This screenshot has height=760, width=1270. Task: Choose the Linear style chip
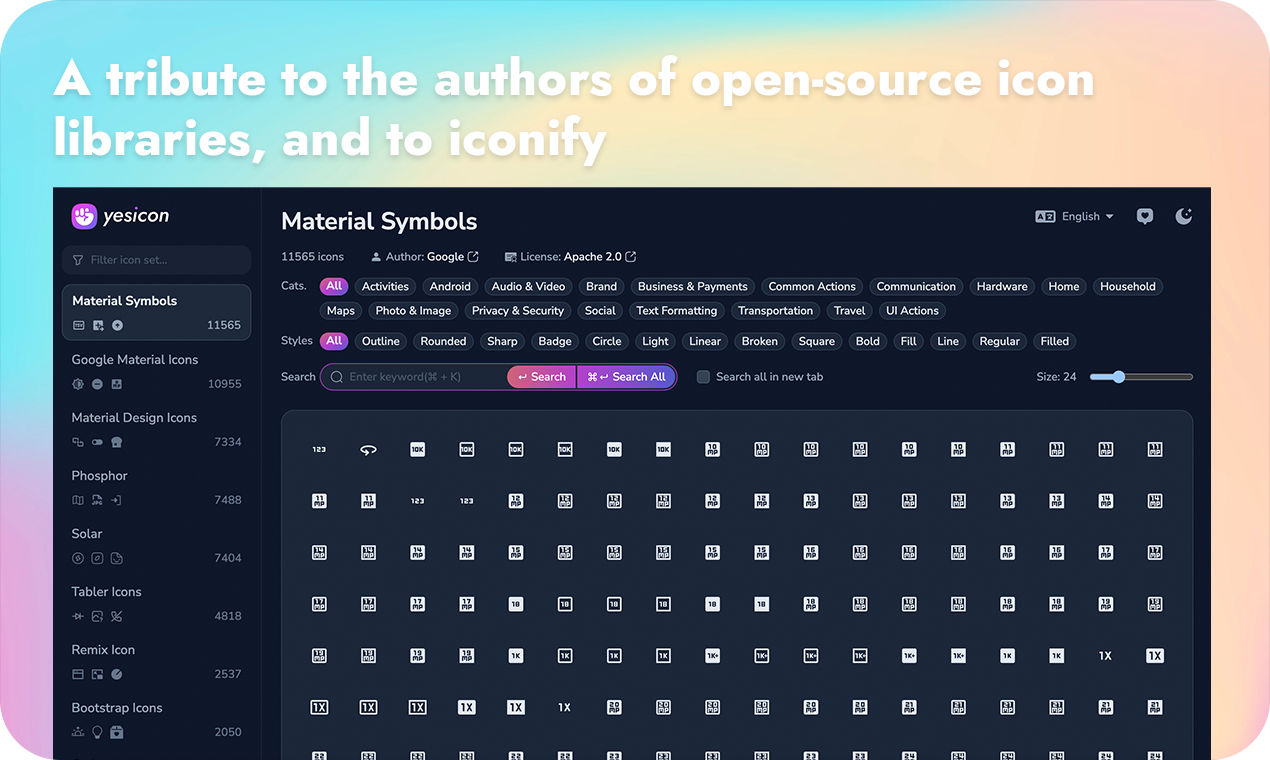click(705, 341)
